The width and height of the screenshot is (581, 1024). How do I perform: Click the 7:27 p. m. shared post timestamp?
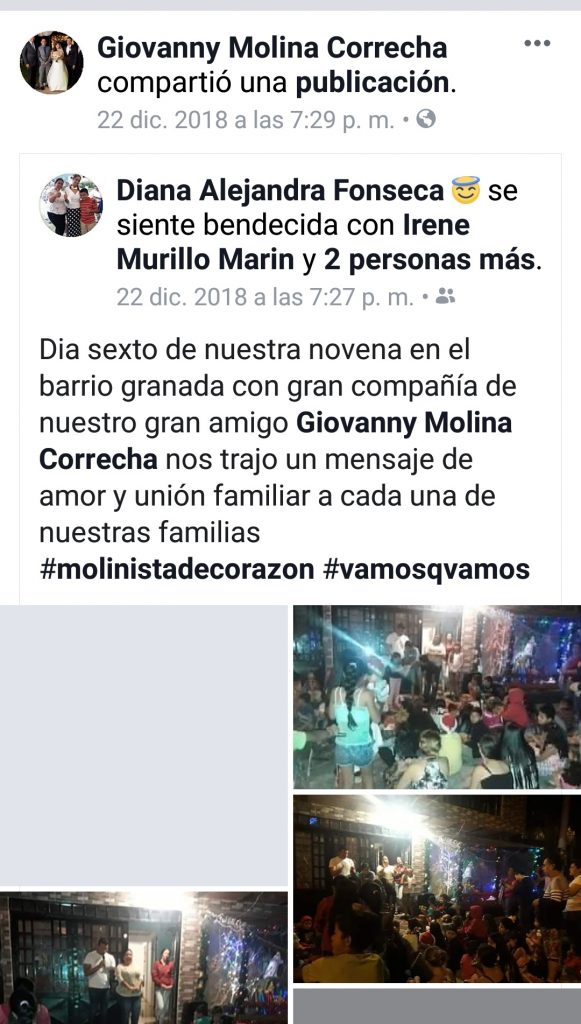coord(265,297)
